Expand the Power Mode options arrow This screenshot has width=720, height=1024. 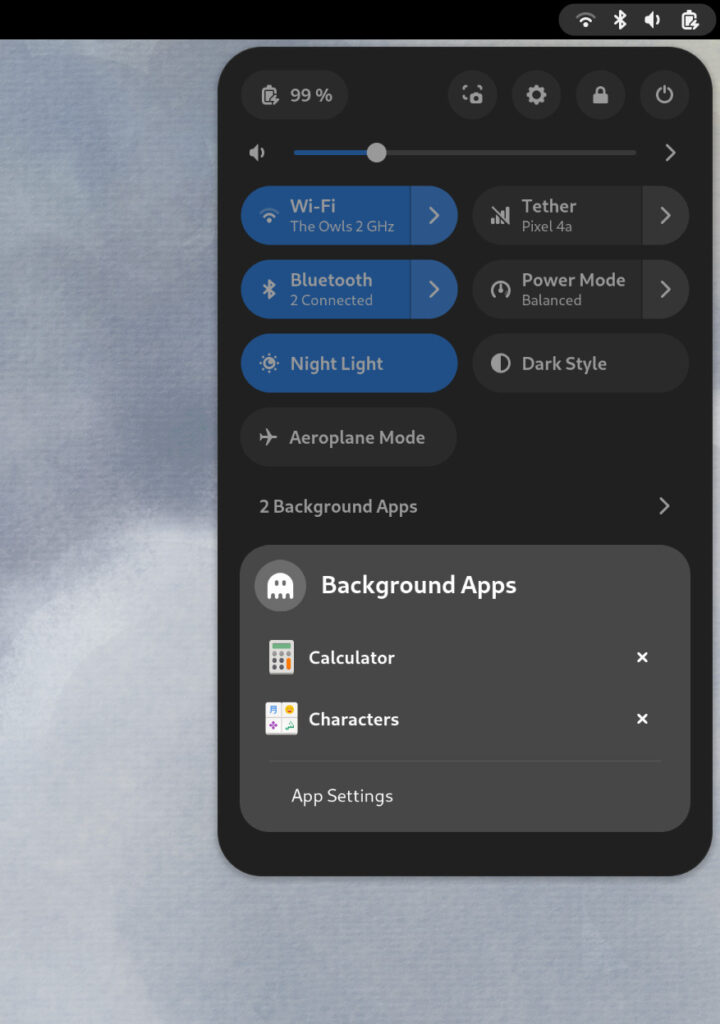point(665,289)
